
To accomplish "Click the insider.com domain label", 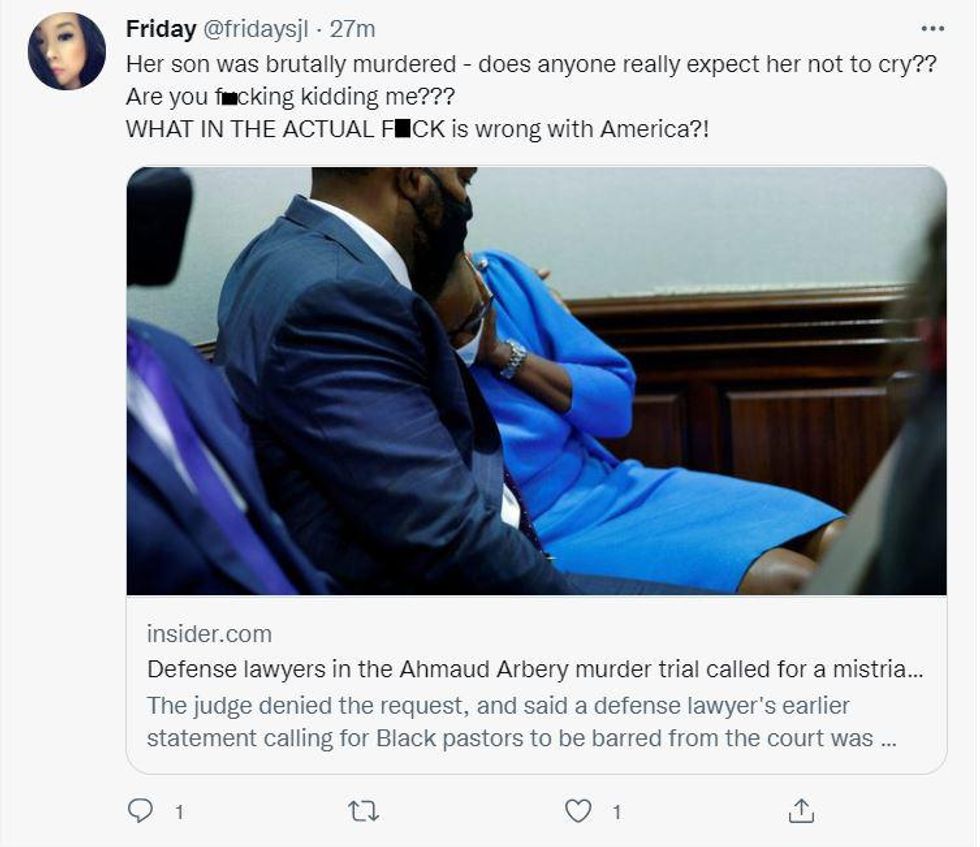I will pyautogui.click(x=209, y=634).
